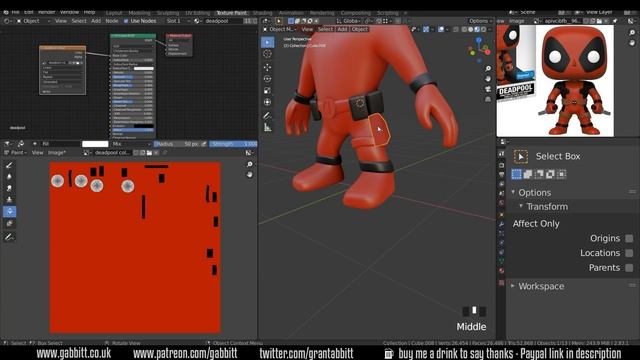This screenshot has height=360, width=640.
Task: Select the Annotate tool in the image editor
Action: coord(9,237)
